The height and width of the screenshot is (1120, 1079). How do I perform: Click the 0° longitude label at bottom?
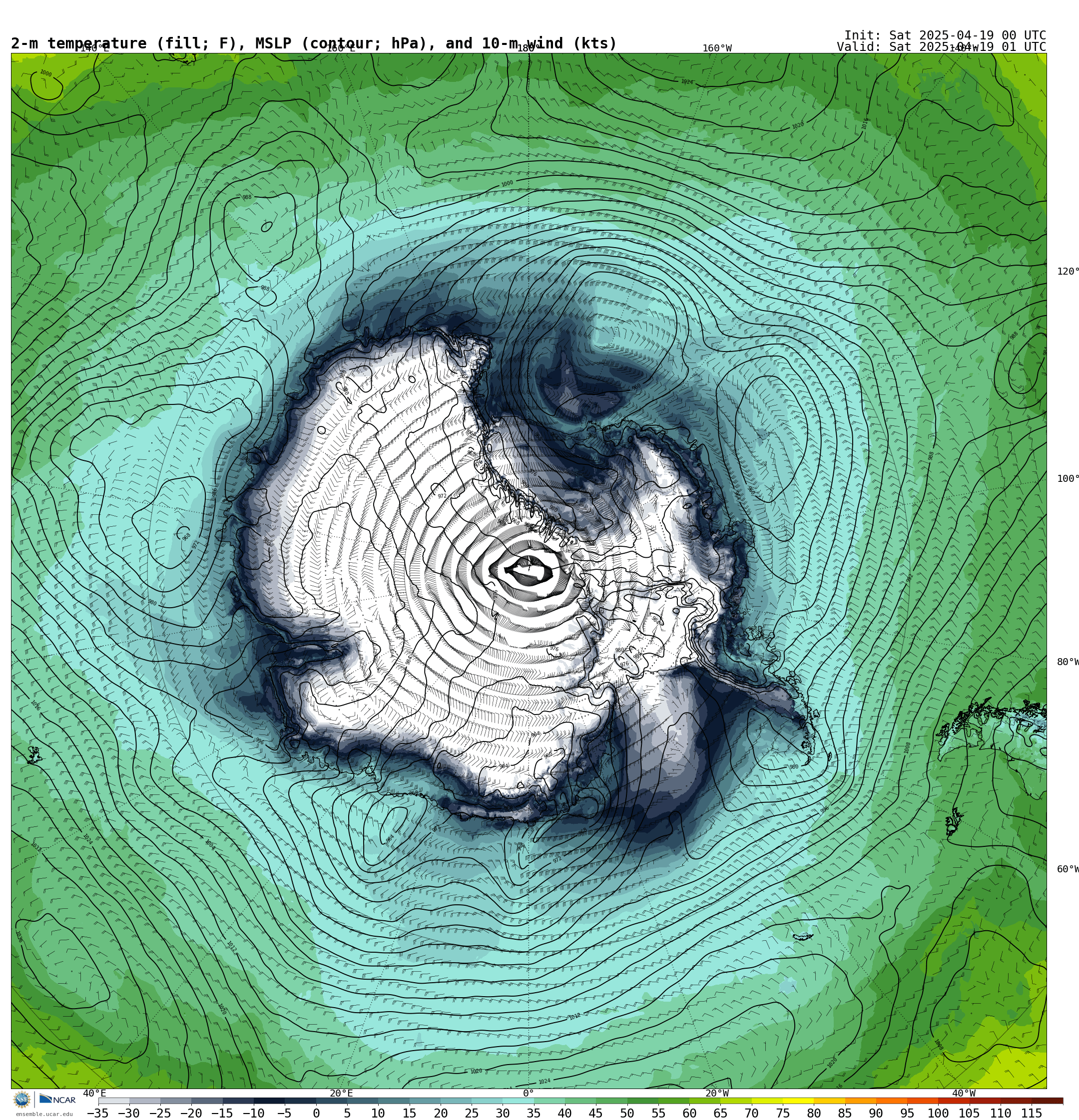[529, 1093]
